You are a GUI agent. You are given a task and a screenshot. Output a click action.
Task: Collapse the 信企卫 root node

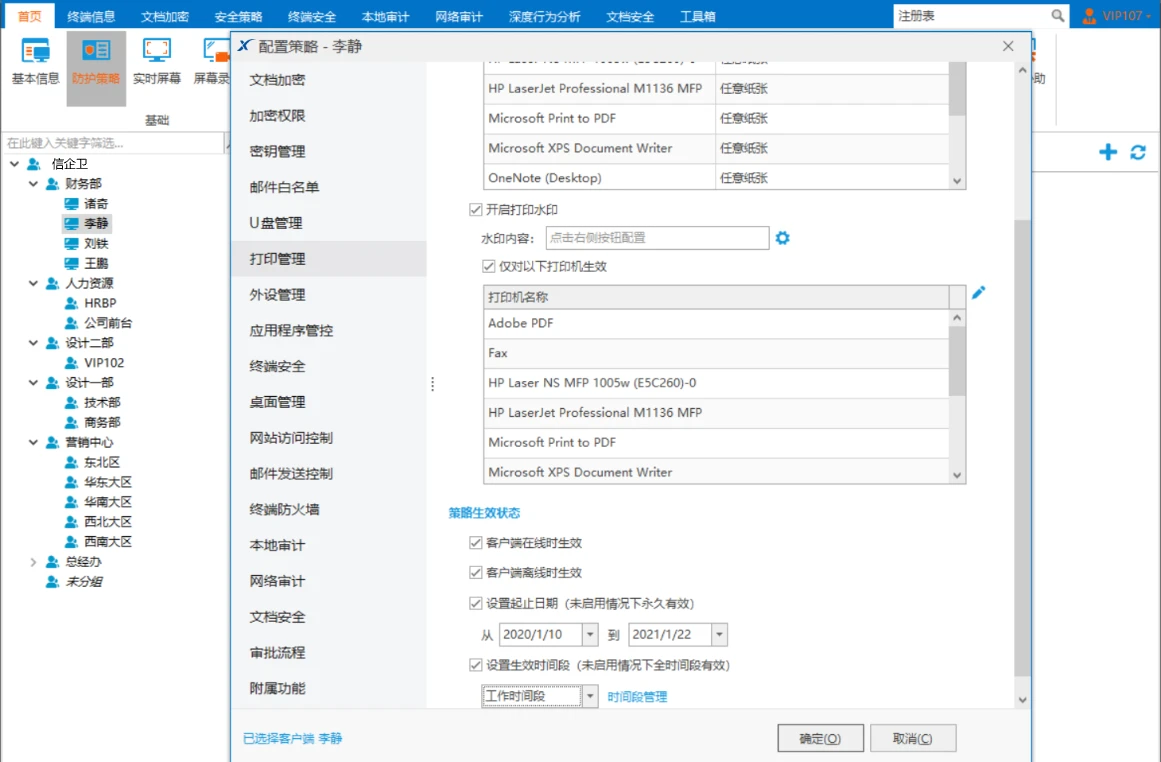(x=14, y=164)
